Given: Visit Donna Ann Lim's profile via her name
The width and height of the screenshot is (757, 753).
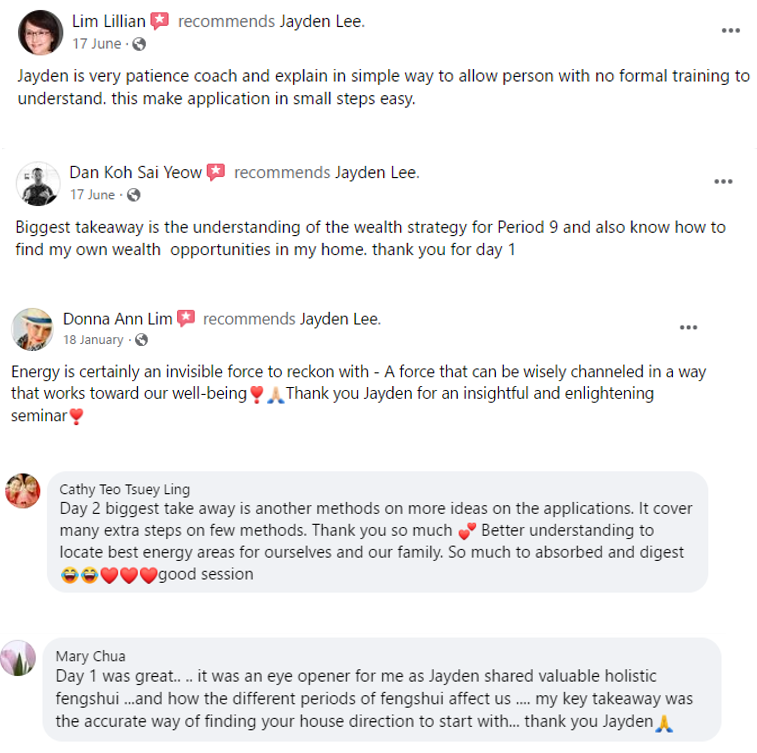Looking at the screenshot, I should click(118, 319).
